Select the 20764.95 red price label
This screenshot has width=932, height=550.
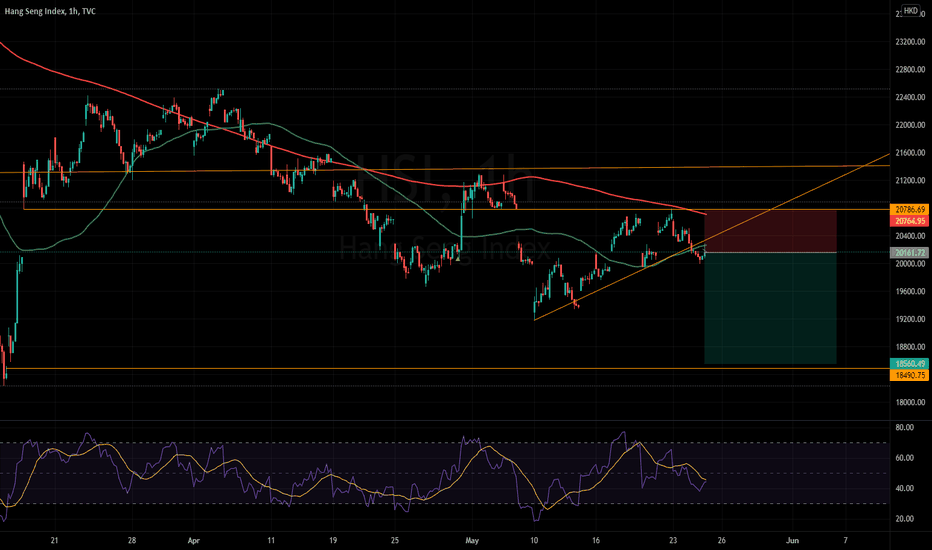tap(909, 221)
